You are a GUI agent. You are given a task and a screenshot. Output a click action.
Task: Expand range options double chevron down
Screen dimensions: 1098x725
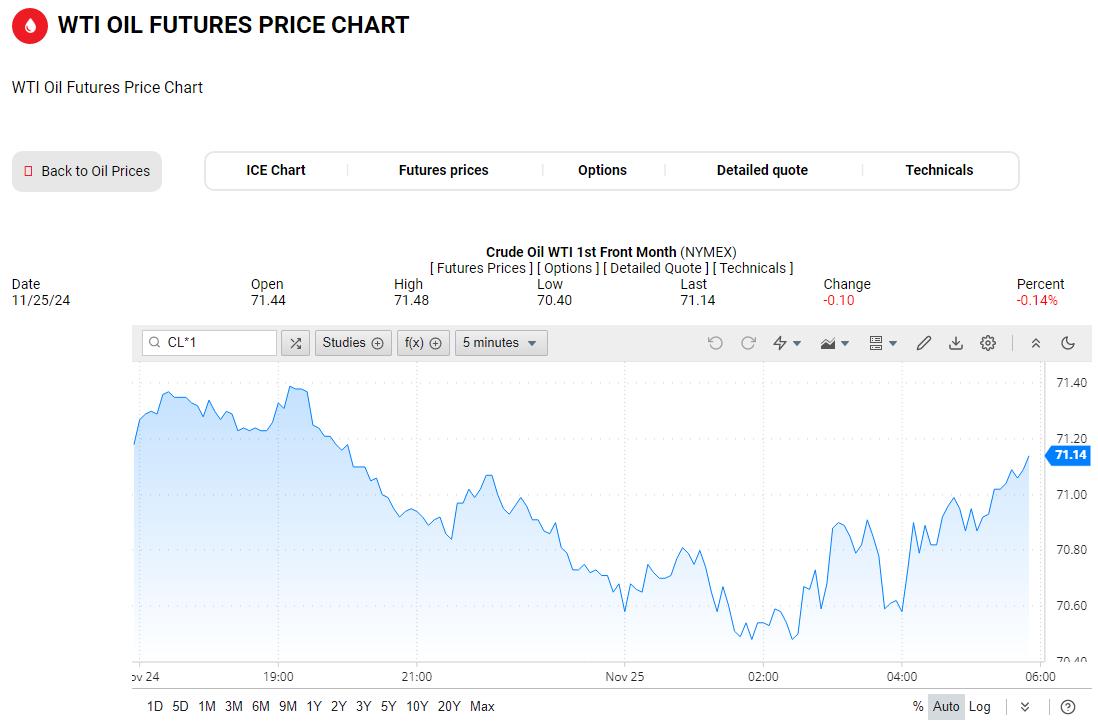(1025, 707)
